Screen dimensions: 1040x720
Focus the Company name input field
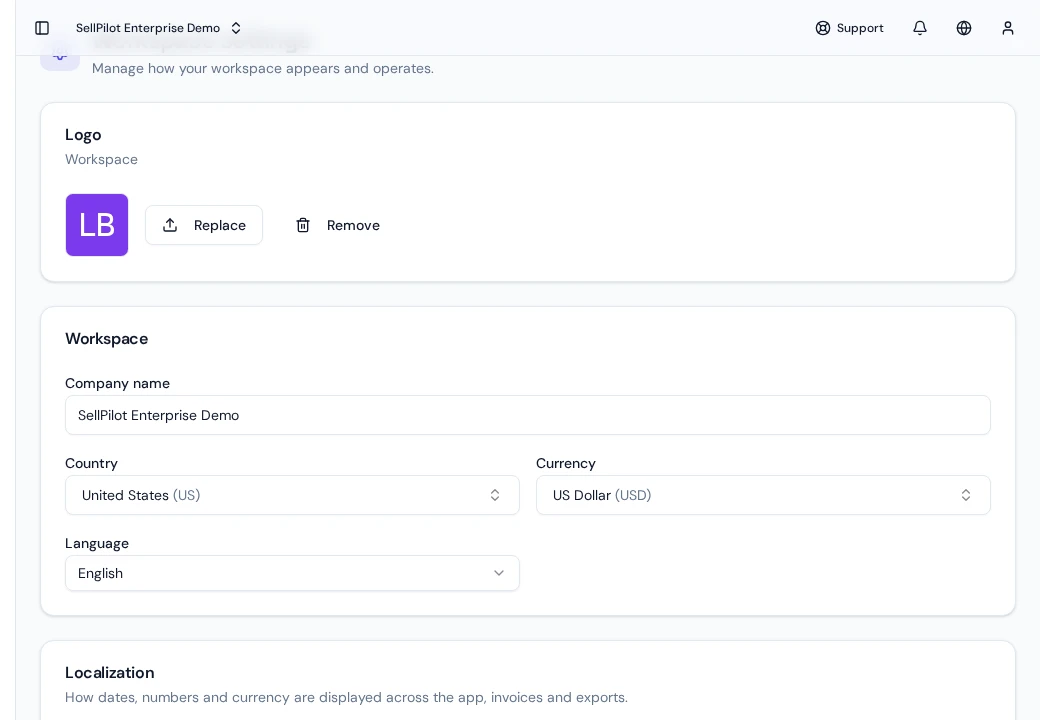pyautogui.click(x=528, y=415)
